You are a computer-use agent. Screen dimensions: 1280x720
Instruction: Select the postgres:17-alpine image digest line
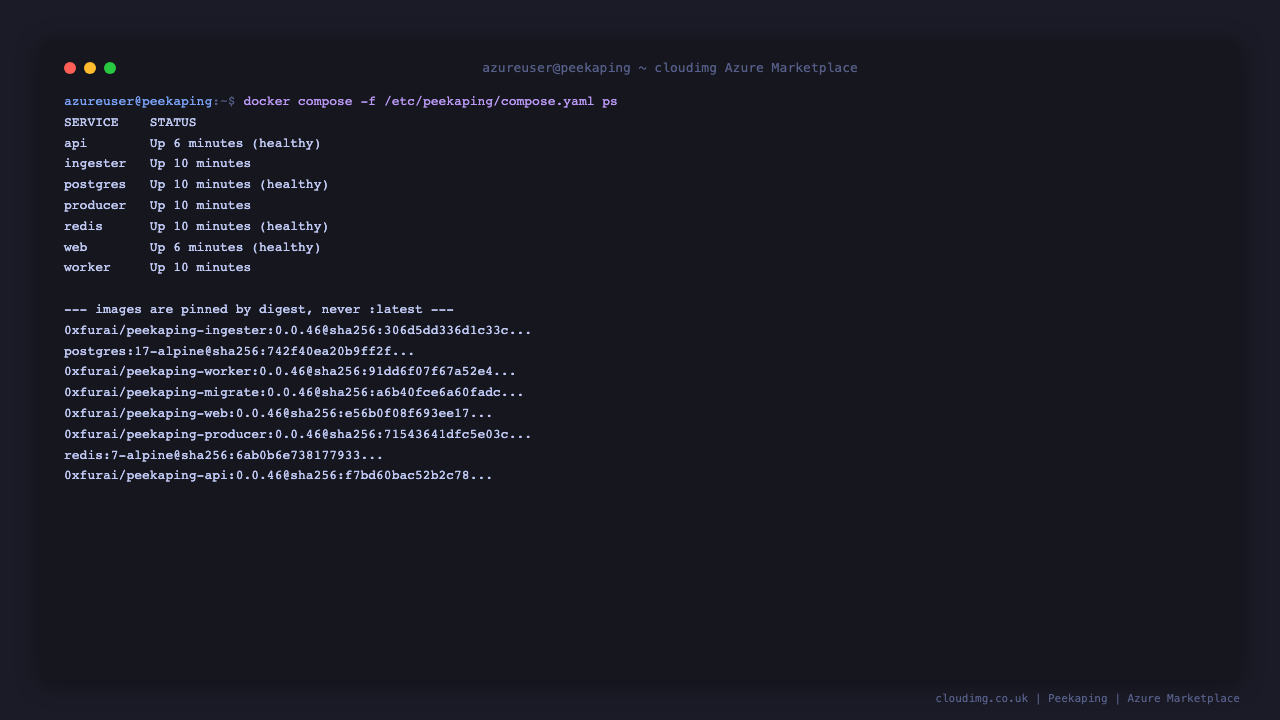239,351
